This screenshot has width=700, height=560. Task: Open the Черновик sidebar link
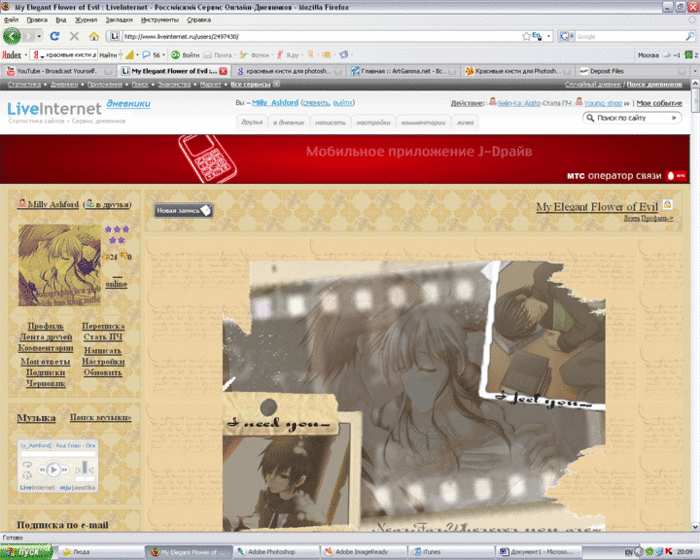[46, 383]
